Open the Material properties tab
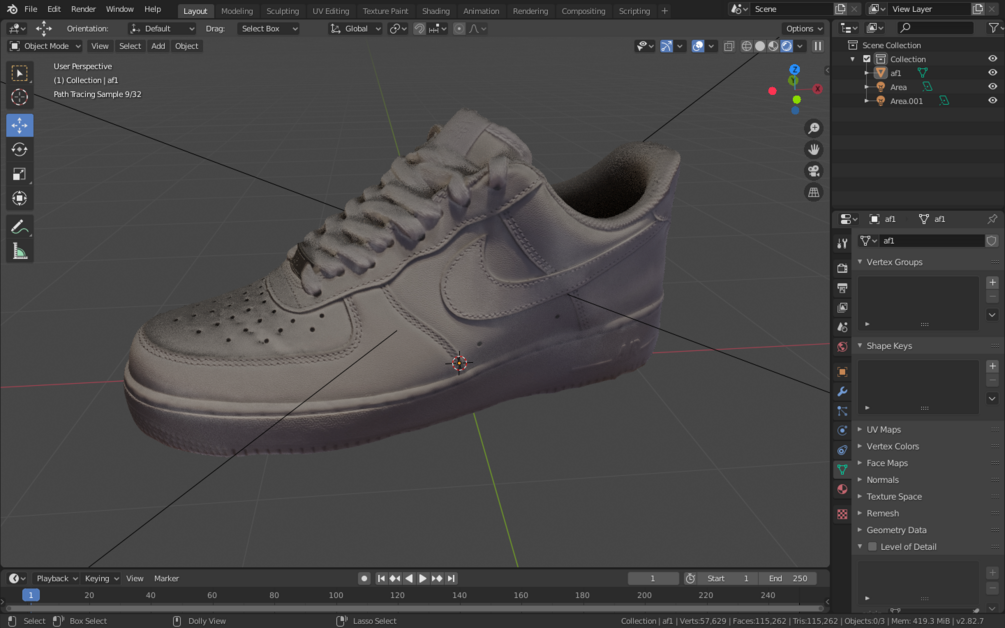 pos(842,489)
